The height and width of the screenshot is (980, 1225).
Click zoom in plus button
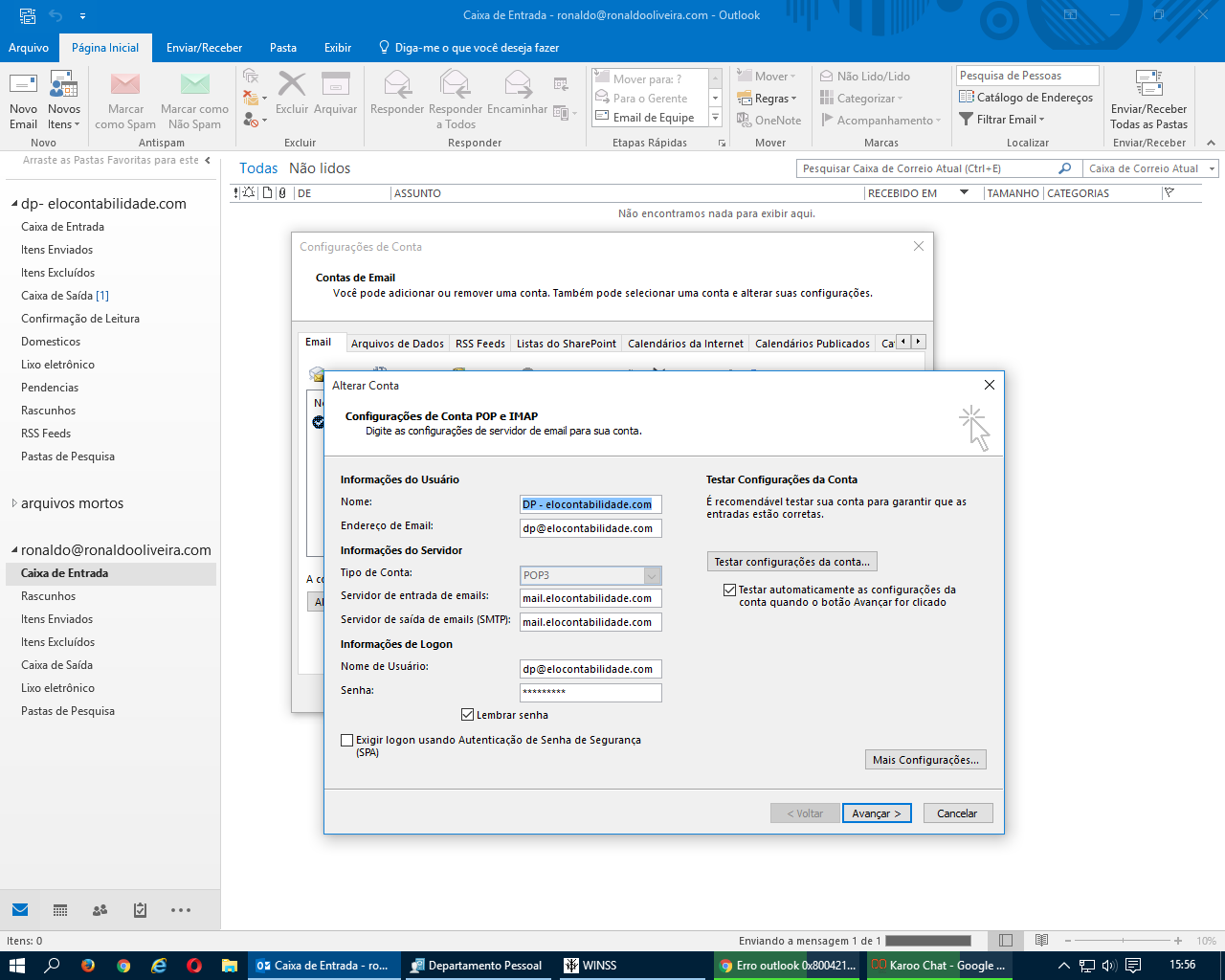(x=1178, y=941)
